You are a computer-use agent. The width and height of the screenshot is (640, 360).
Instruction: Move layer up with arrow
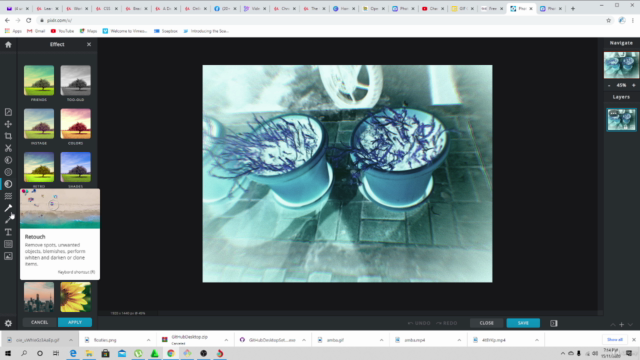point(613,324)
